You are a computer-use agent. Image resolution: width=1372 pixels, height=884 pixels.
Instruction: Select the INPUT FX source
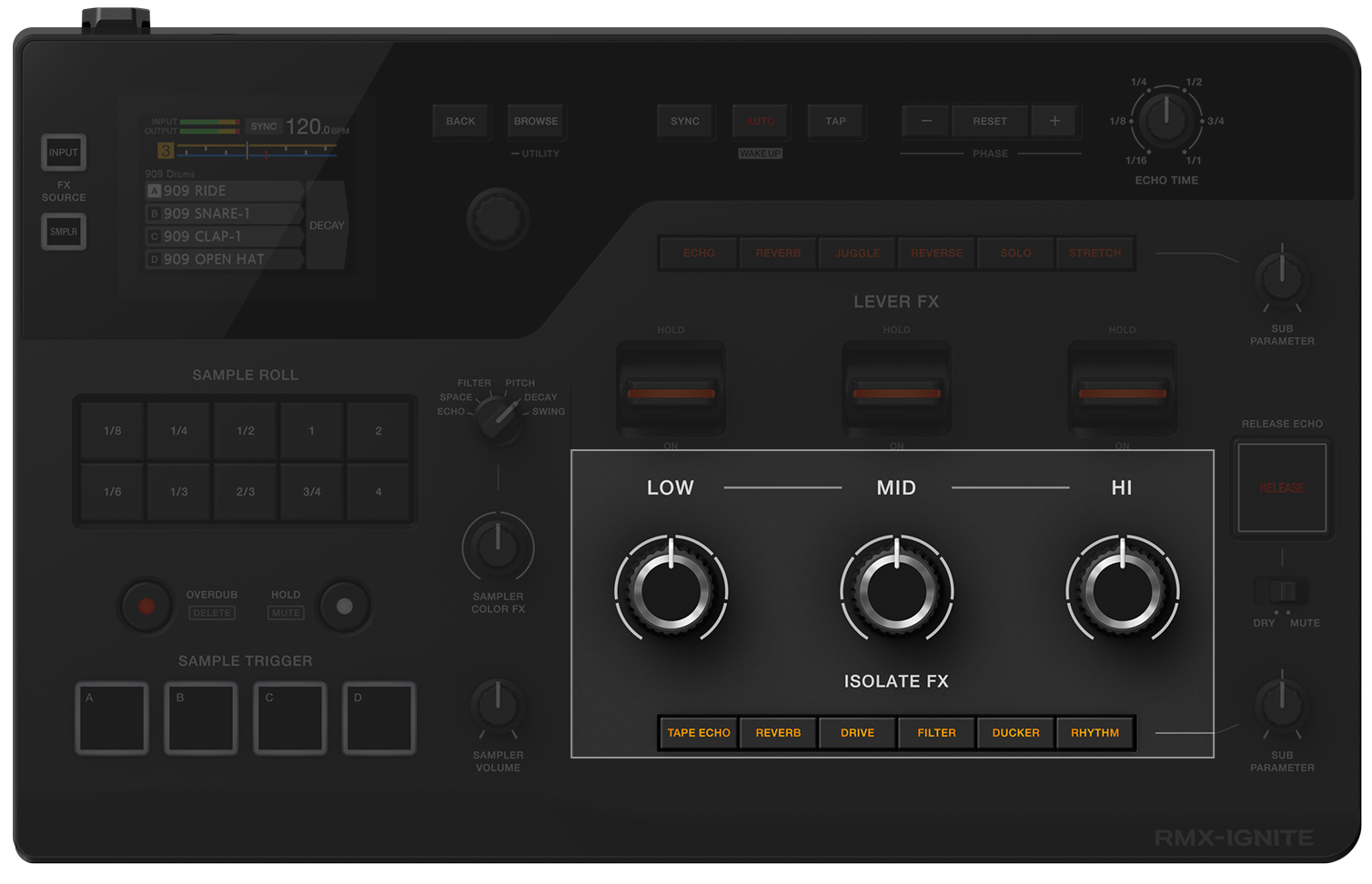pyautogui.click(x=63, y=153)
